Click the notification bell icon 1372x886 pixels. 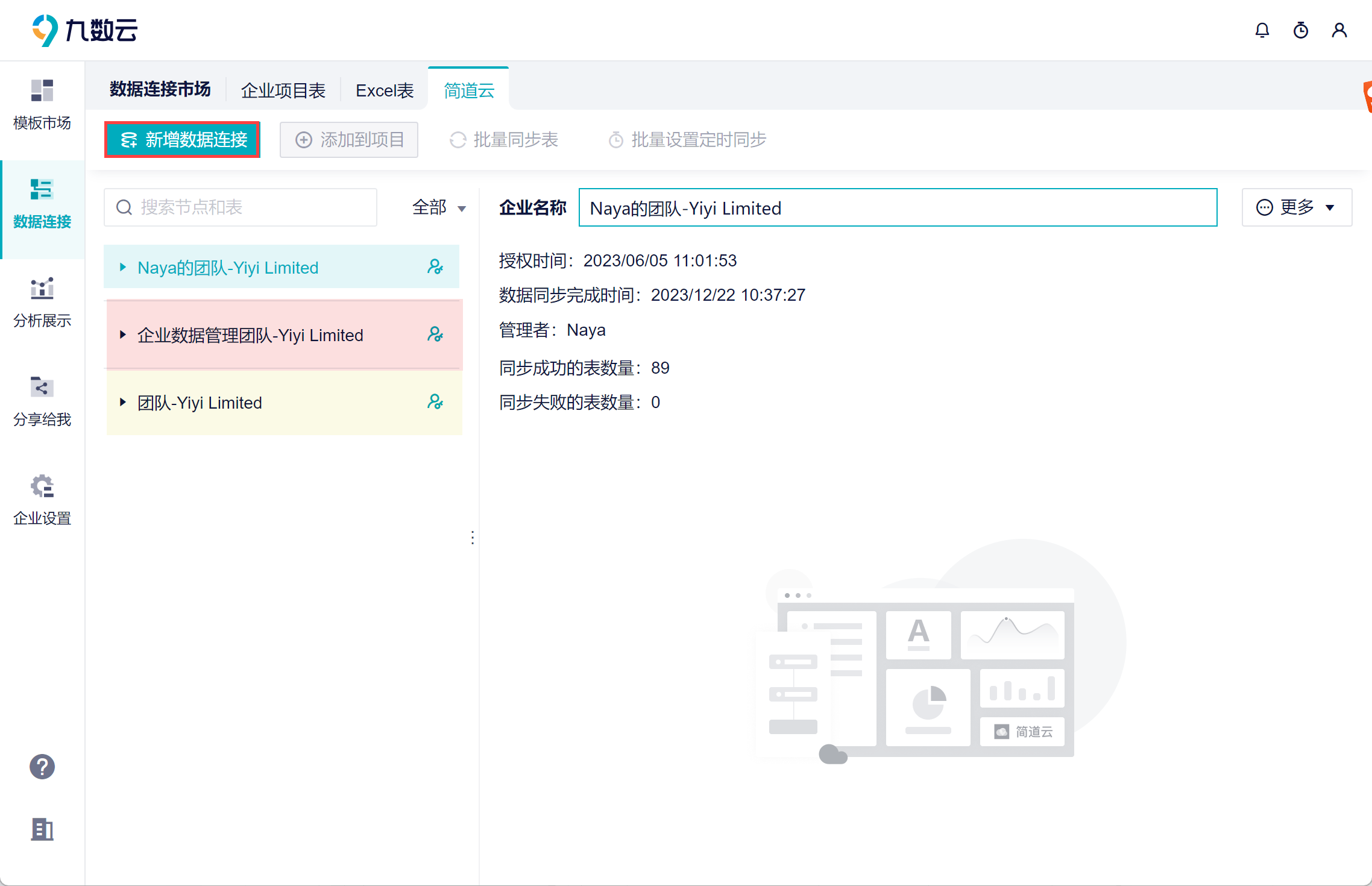pos(1262,30)
